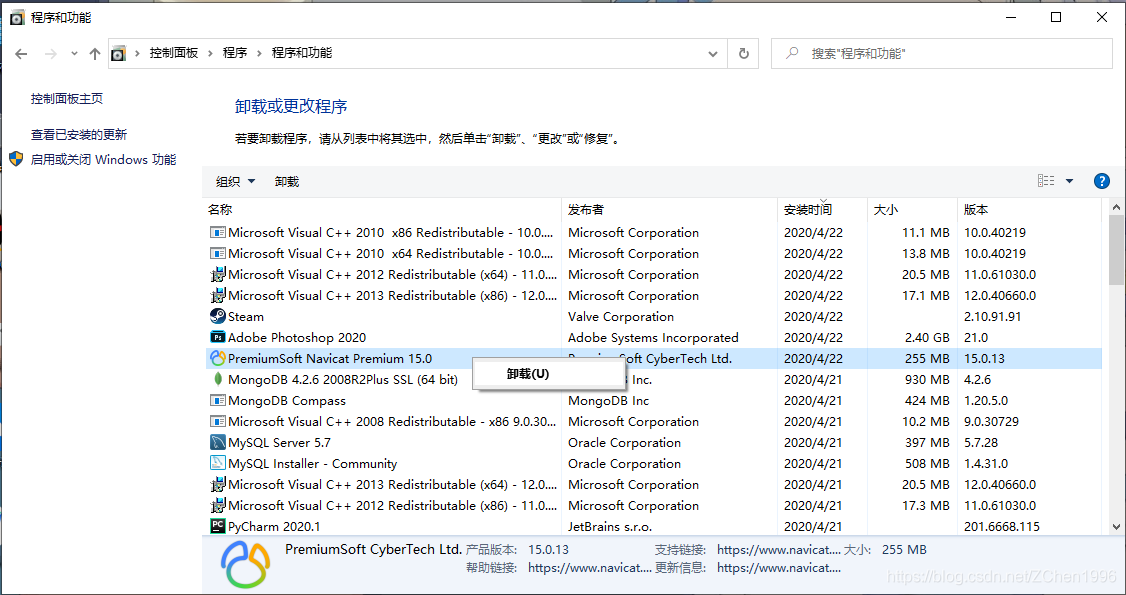Screen dimensions: 1126x595
Task: Click the 更新信息 URL in details pane
Action: 778,568
